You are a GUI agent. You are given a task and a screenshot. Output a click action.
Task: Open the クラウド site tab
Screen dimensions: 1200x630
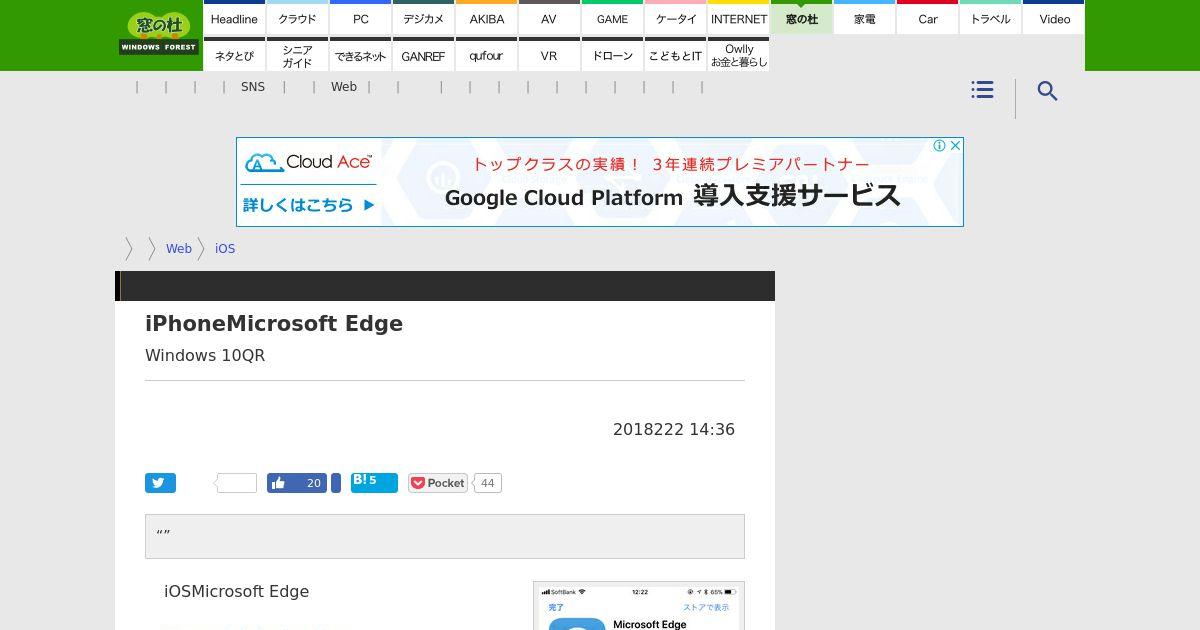point(297,17)
